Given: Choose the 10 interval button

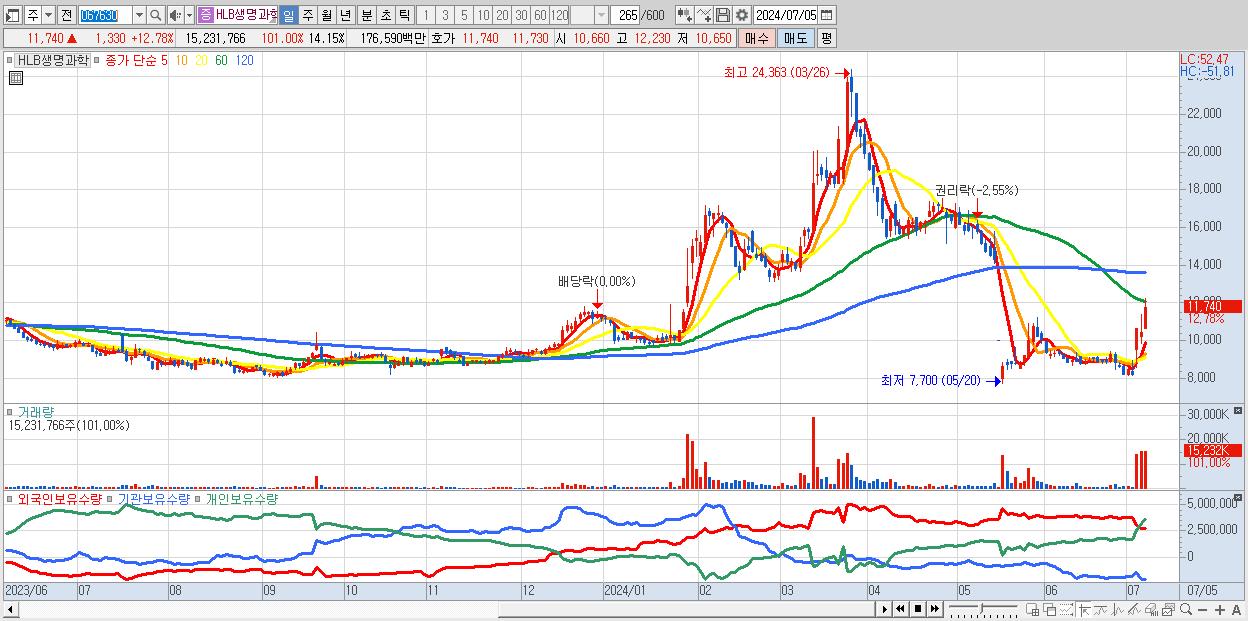Looking at the screenshot, I should pyautogui.click(x=483, y=15).
